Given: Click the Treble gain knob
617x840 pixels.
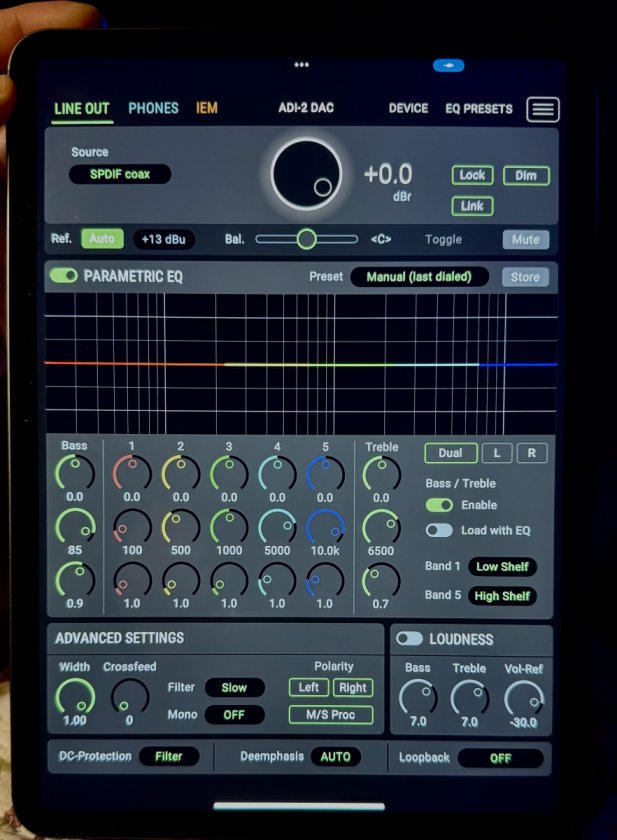Looking at the screenshot, I should coord(381,472).
